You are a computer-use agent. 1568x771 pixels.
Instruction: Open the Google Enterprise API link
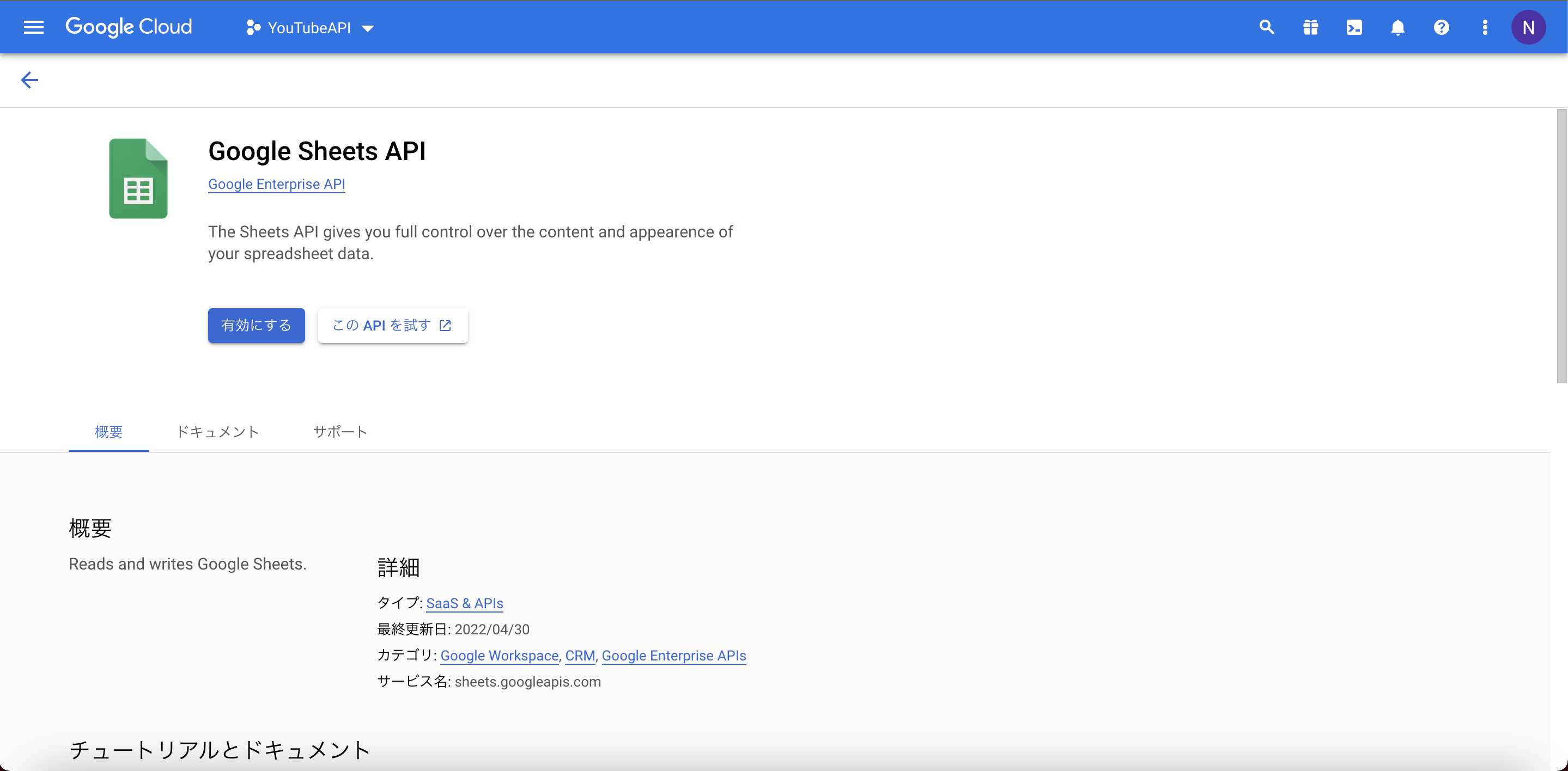pos(276,184)
